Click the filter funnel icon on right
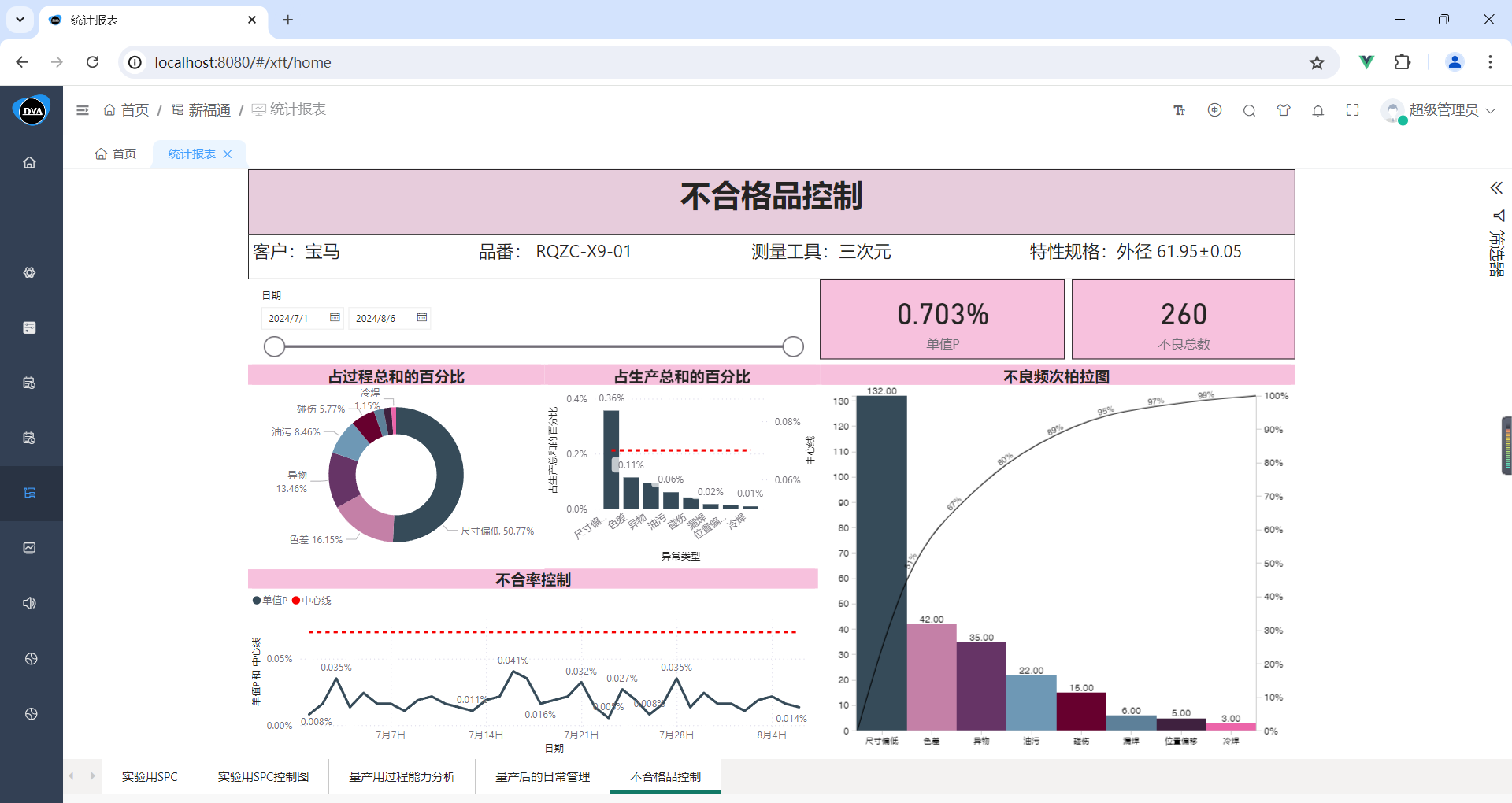Image resolution: width=1512 pixels, height=803 pixels. click(x=1498, y=216)
